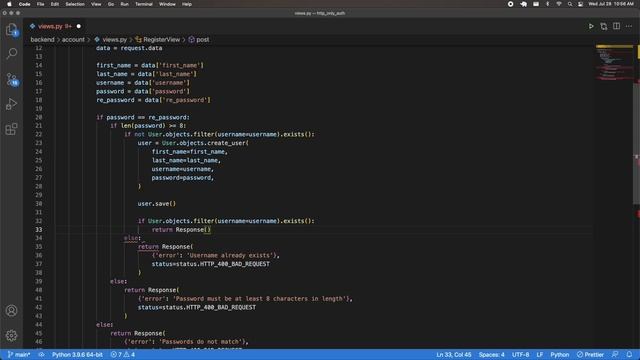Screen dimensions: 640x360
Task: Open the View menu
Action: [x=96, y=4]
